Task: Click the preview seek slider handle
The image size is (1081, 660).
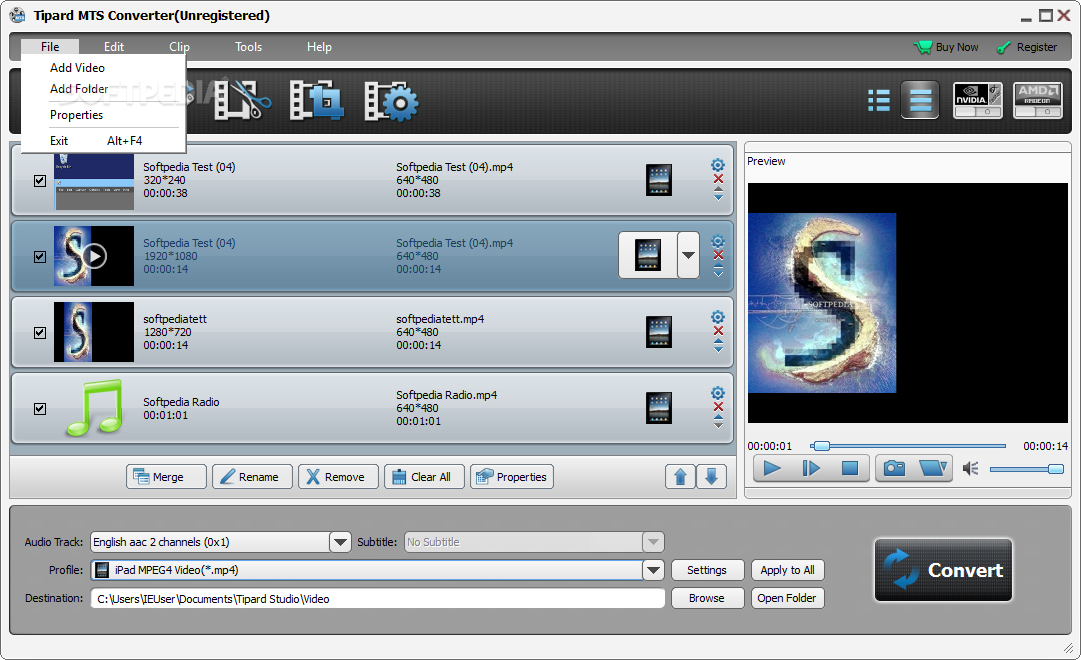Action: (x=820, y=446)
